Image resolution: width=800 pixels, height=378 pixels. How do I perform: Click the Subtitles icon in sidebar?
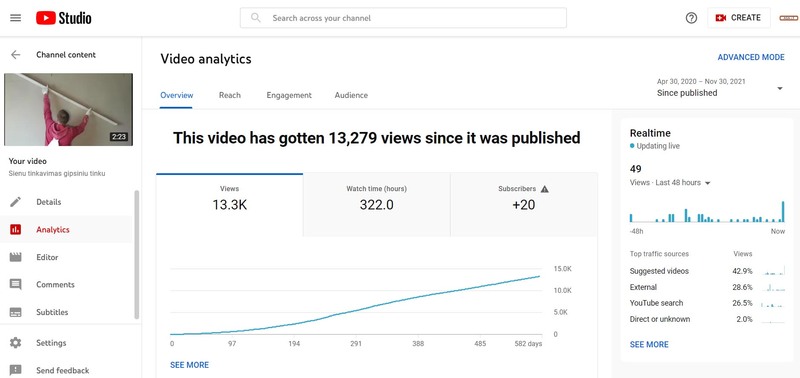(x=16, y=312)
